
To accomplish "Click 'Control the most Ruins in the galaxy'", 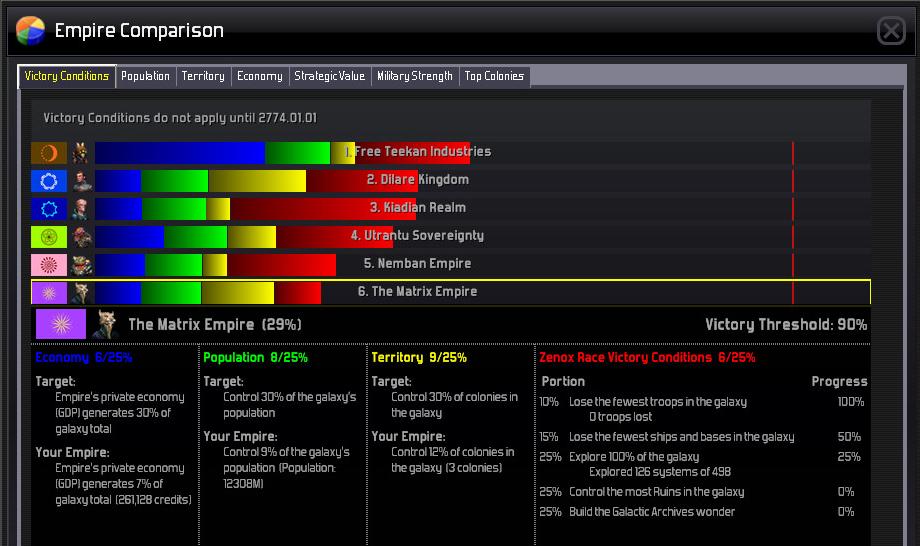I will 657,492.
